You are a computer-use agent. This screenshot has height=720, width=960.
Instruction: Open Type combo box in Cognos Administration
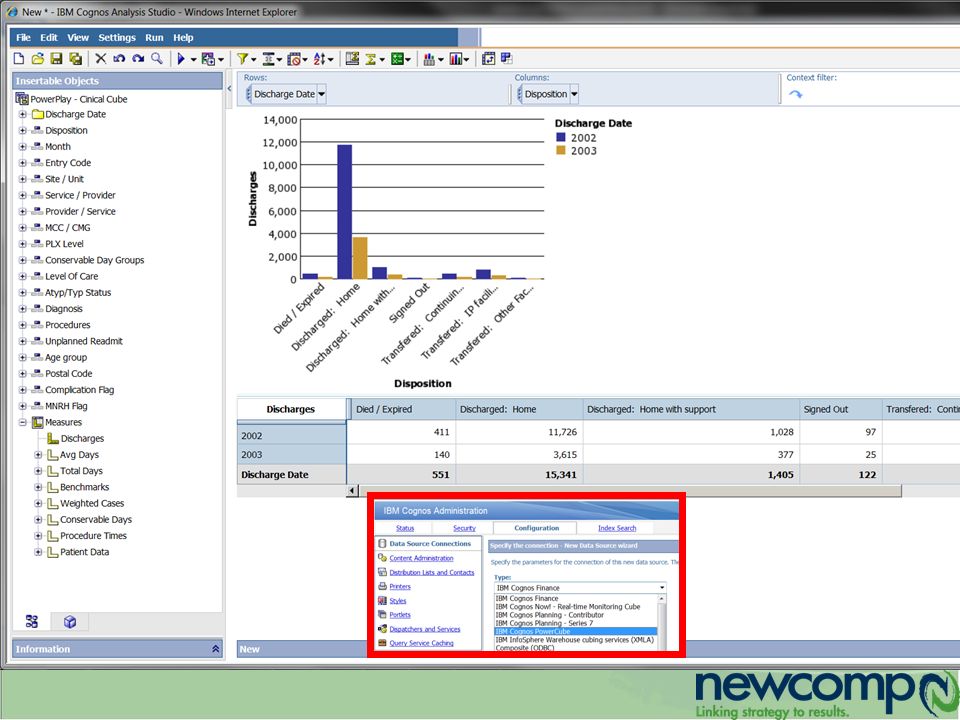click(x=580, y=588)
